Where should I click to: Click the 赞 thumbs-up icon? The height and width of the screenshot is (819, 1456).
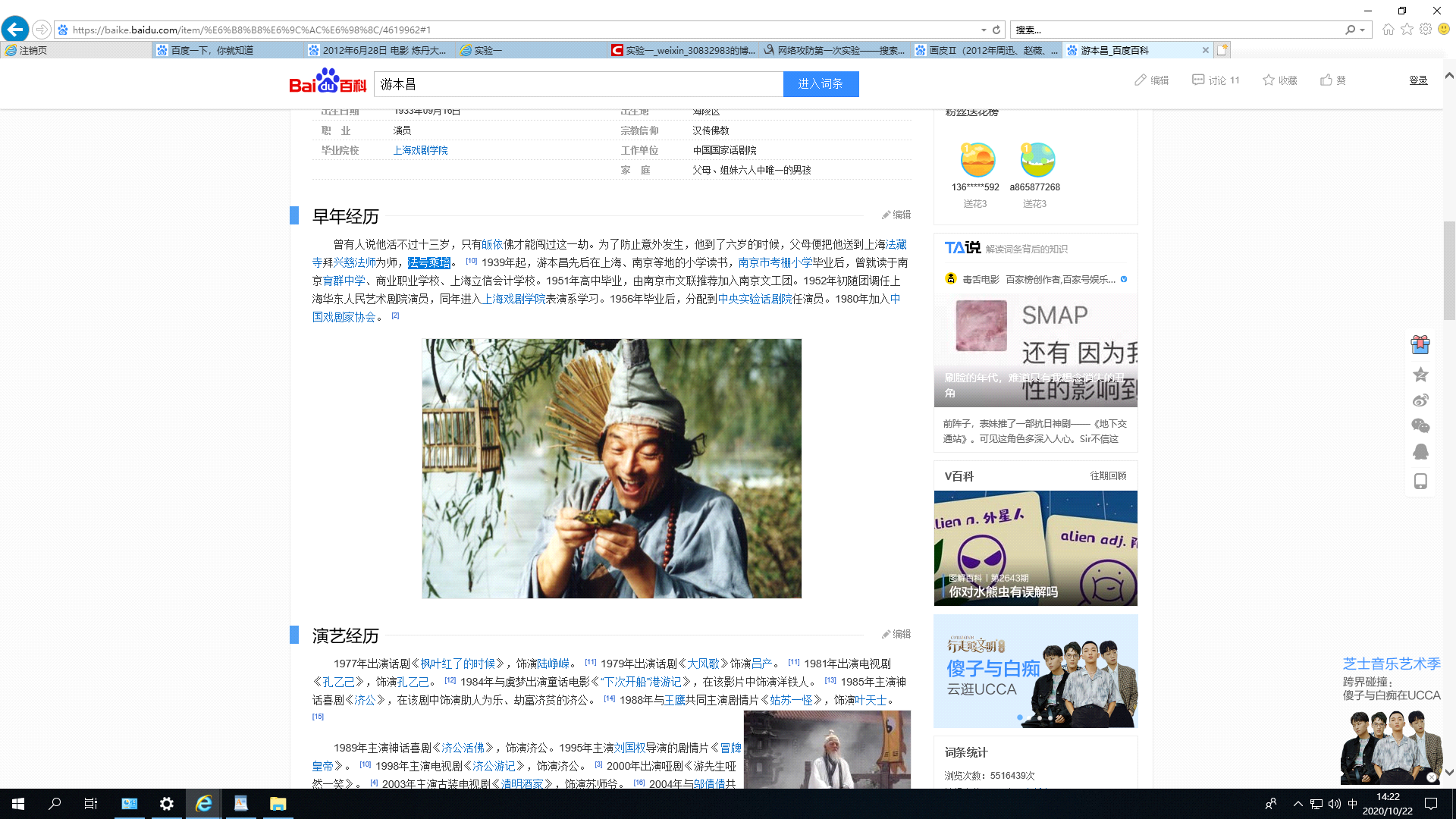pyautogui.click(x=1326, y=80)
